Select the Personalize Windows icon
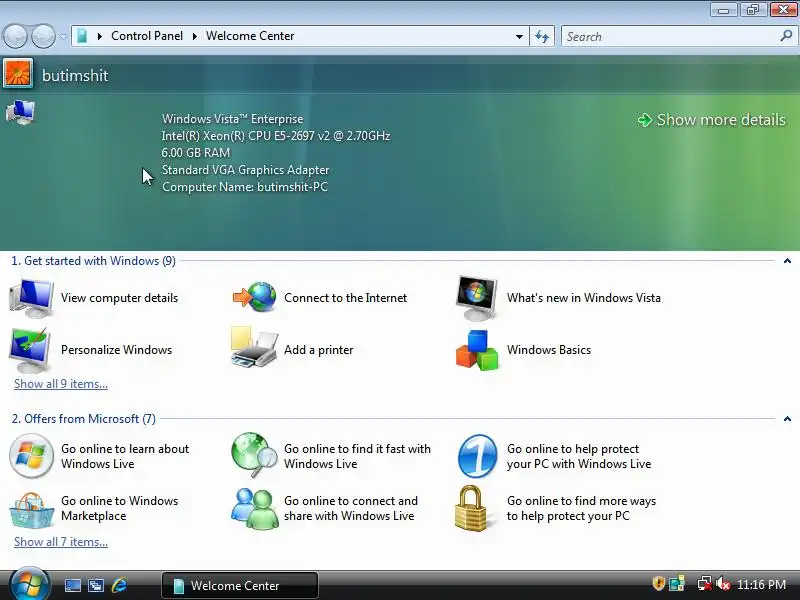Image resolution: width=800 pixels, height=600 pixels. (30, 351)
